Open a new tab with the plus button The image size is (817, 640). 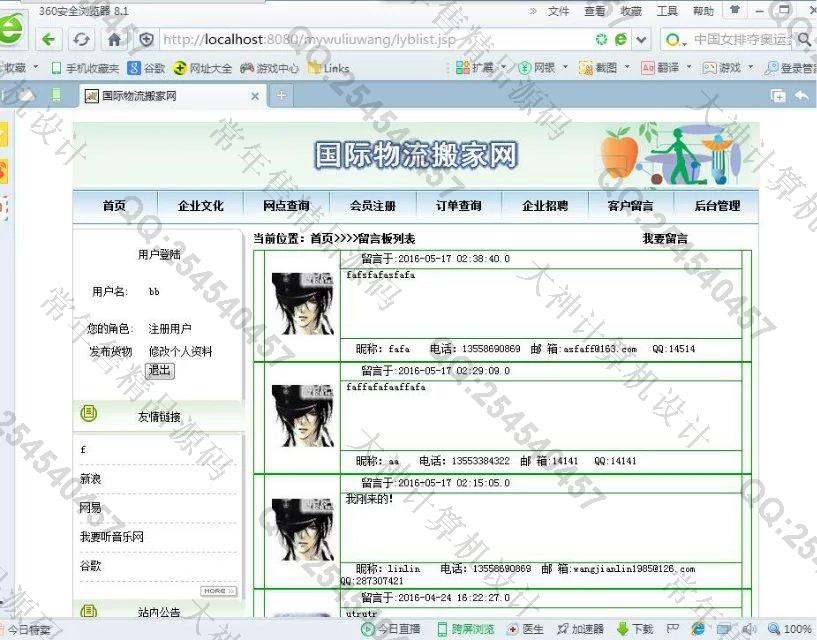pos(281,95)
